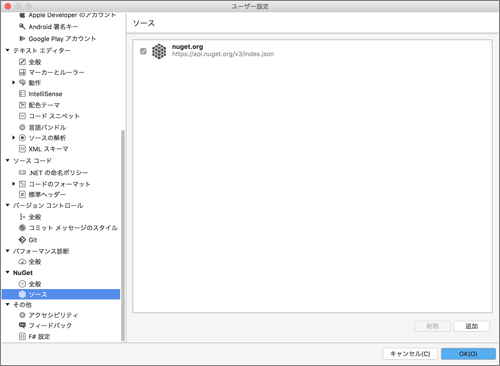Click the Version Control 全般 icon
This screenshot has width=500, height=366.
click(22, 217)
